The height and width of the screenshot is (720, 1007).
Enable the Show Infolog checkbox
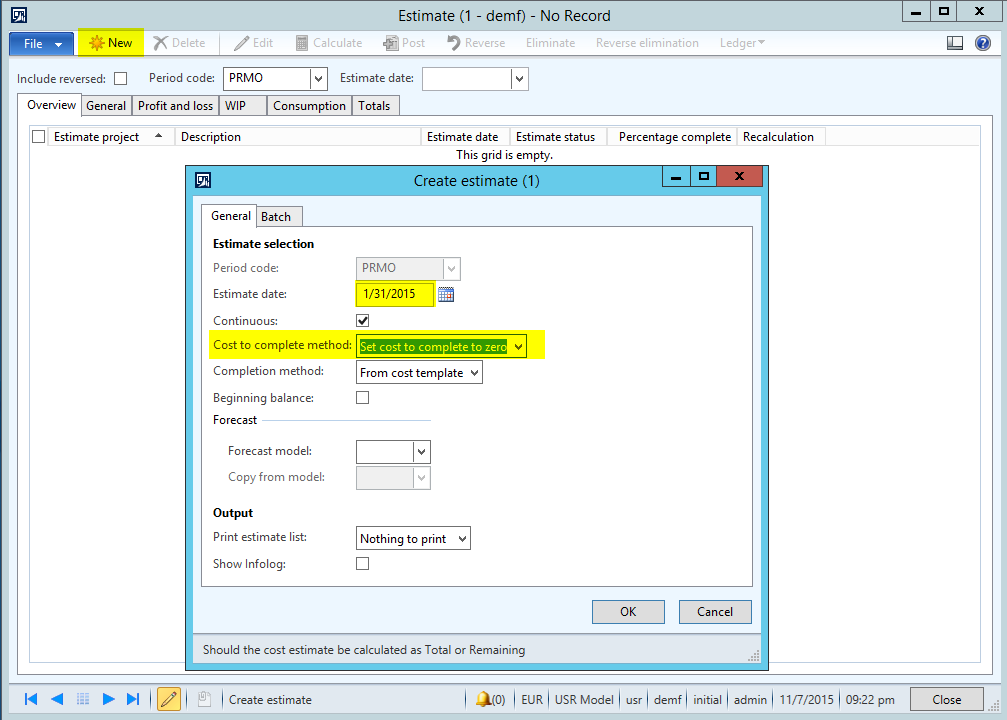[x=363, y=564]
